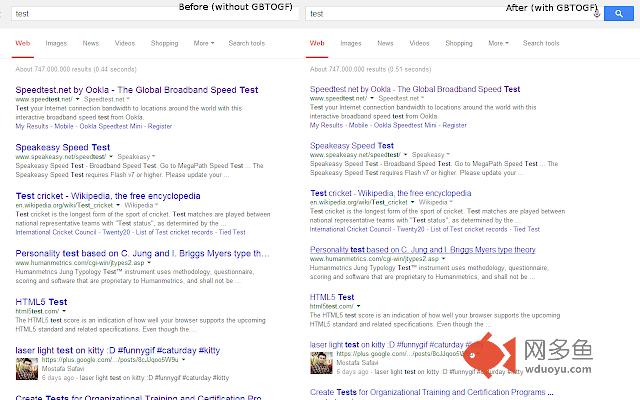Screen dimensions: 640x400
Task: Open Speakeasy Speed Test result, After panel
Action: coord(352,146)
